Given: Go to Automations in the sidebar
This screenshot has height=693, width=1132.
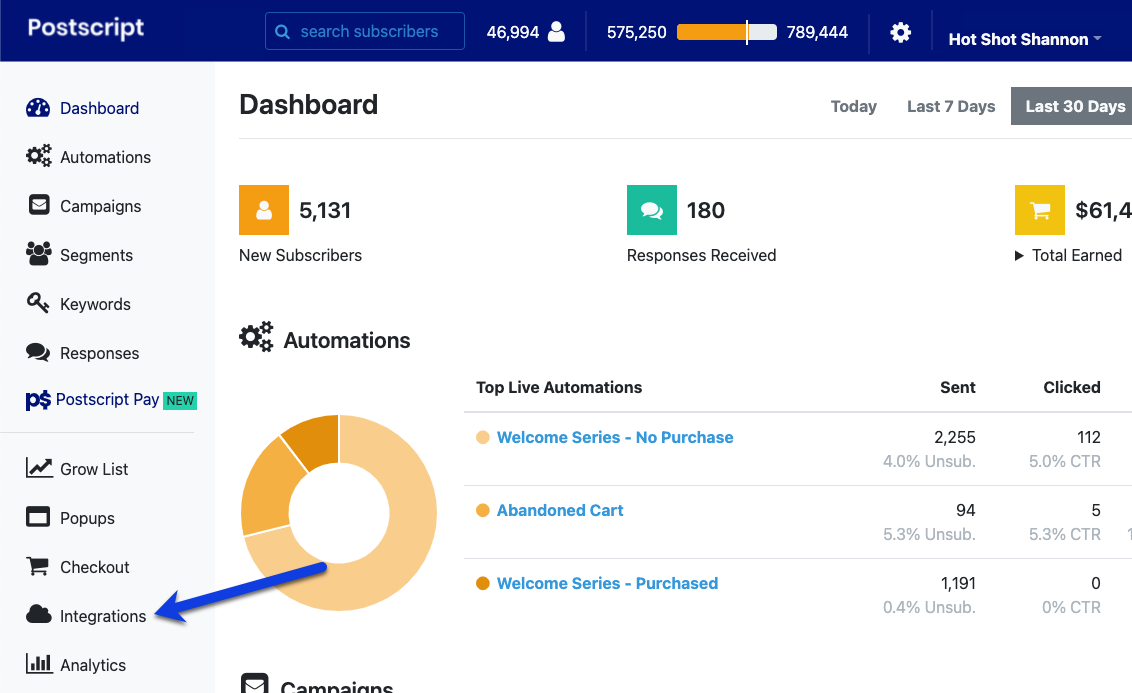Looking at the screenshot, I should [x=105, y=157].
